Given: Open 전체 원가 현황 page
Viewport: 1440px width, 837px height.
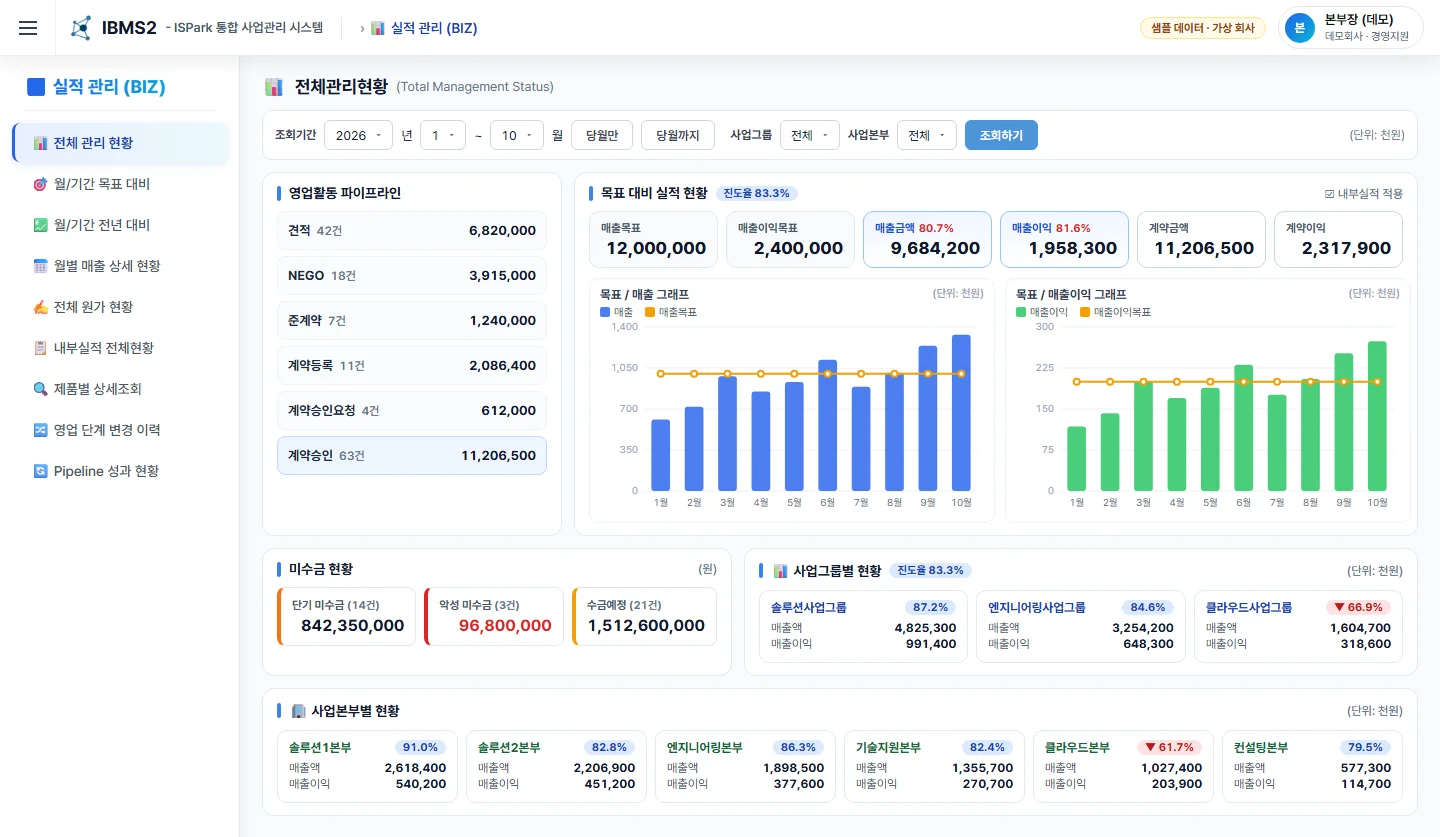Looking at the screenshot, I should [121, 307].
